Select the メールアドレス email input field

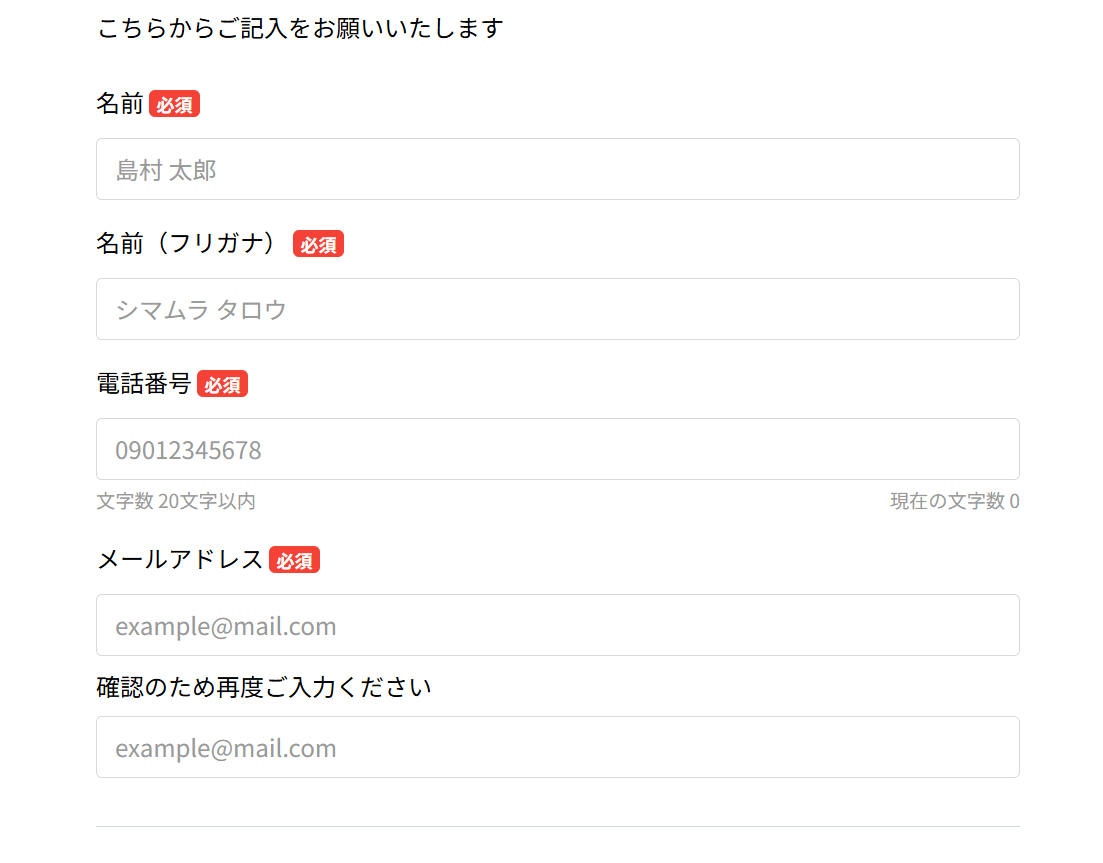pos(557,625)
